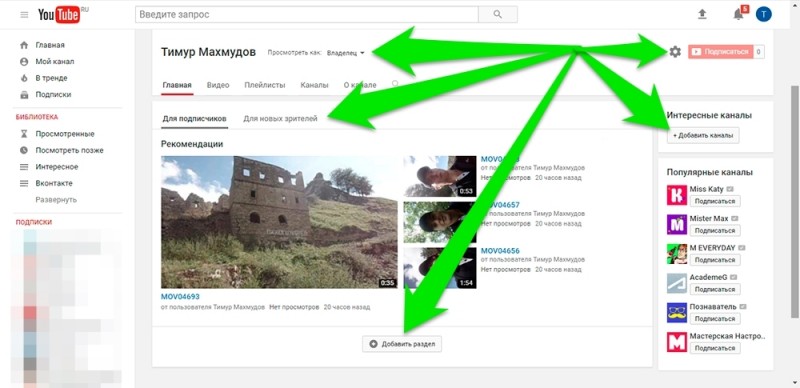Switch to the Видео tab
800x388 pixels.
(218, 85)
